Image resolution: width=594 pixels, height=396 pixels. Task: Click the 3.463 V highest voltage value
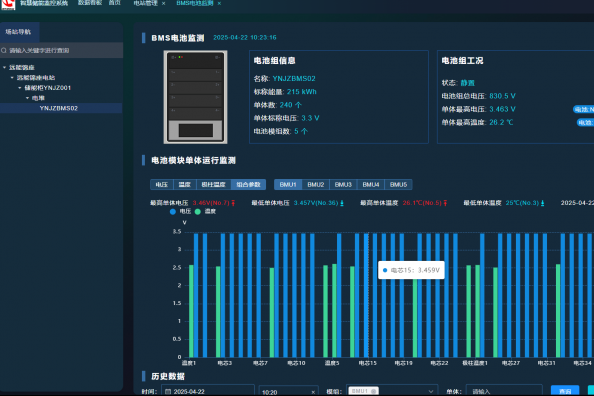(502, 109)
